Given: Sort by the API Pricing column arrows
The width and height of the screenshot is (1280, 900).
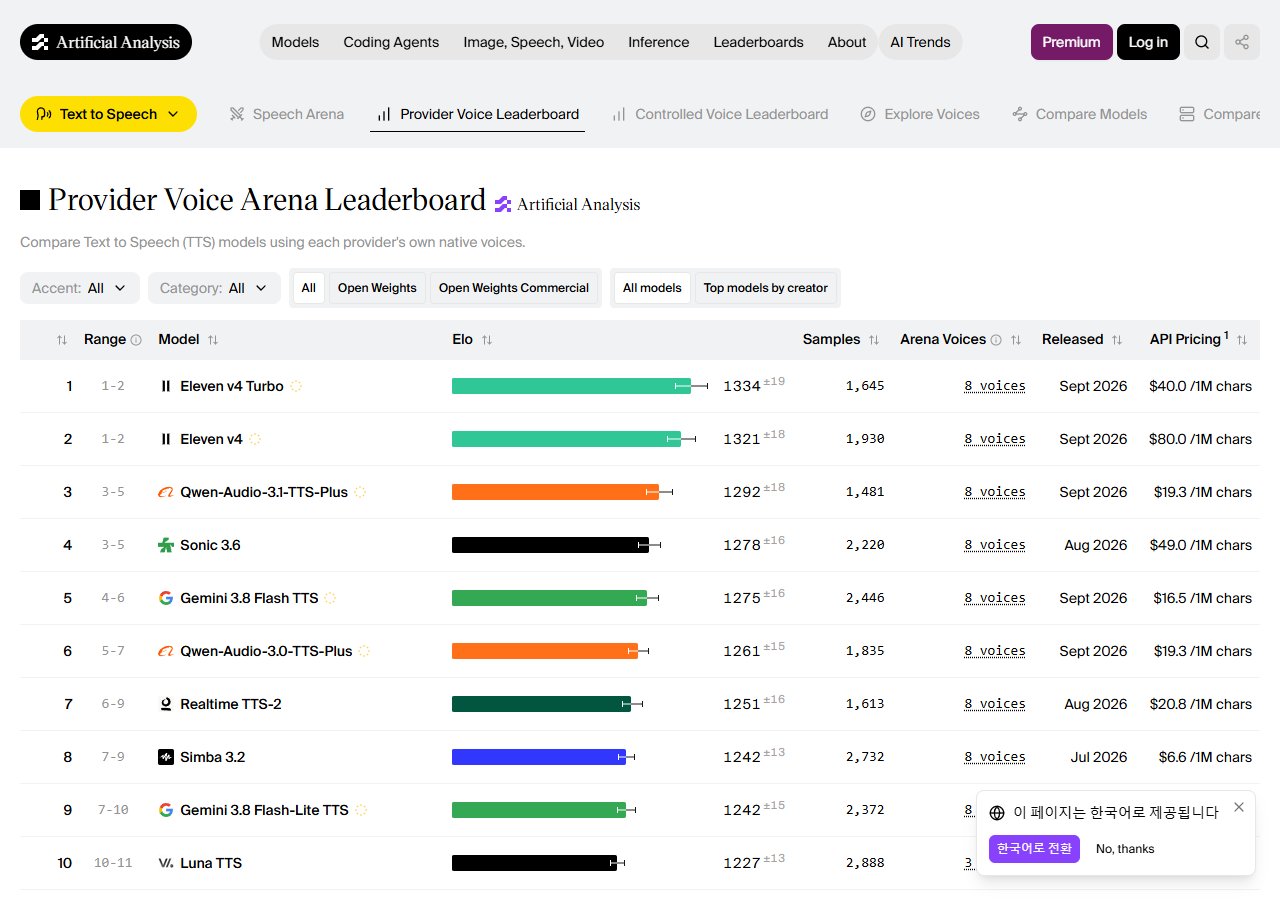Looking at the screenshot, I should 1242,340.
